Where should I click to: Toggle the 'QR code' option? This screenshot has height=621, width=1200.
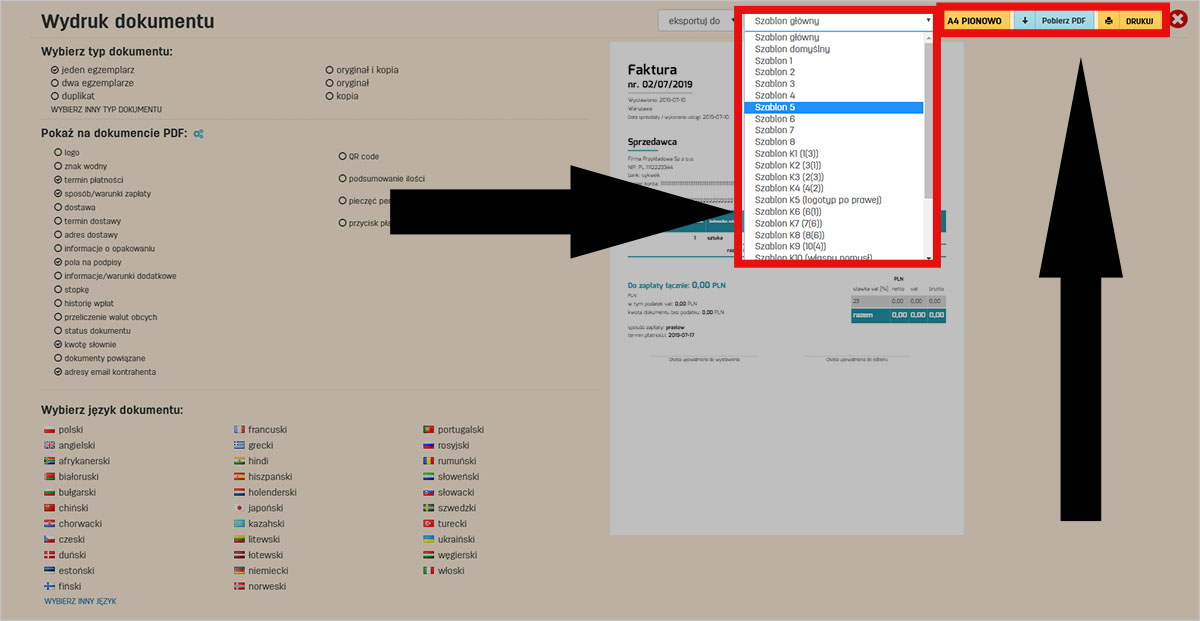point(342,157)
